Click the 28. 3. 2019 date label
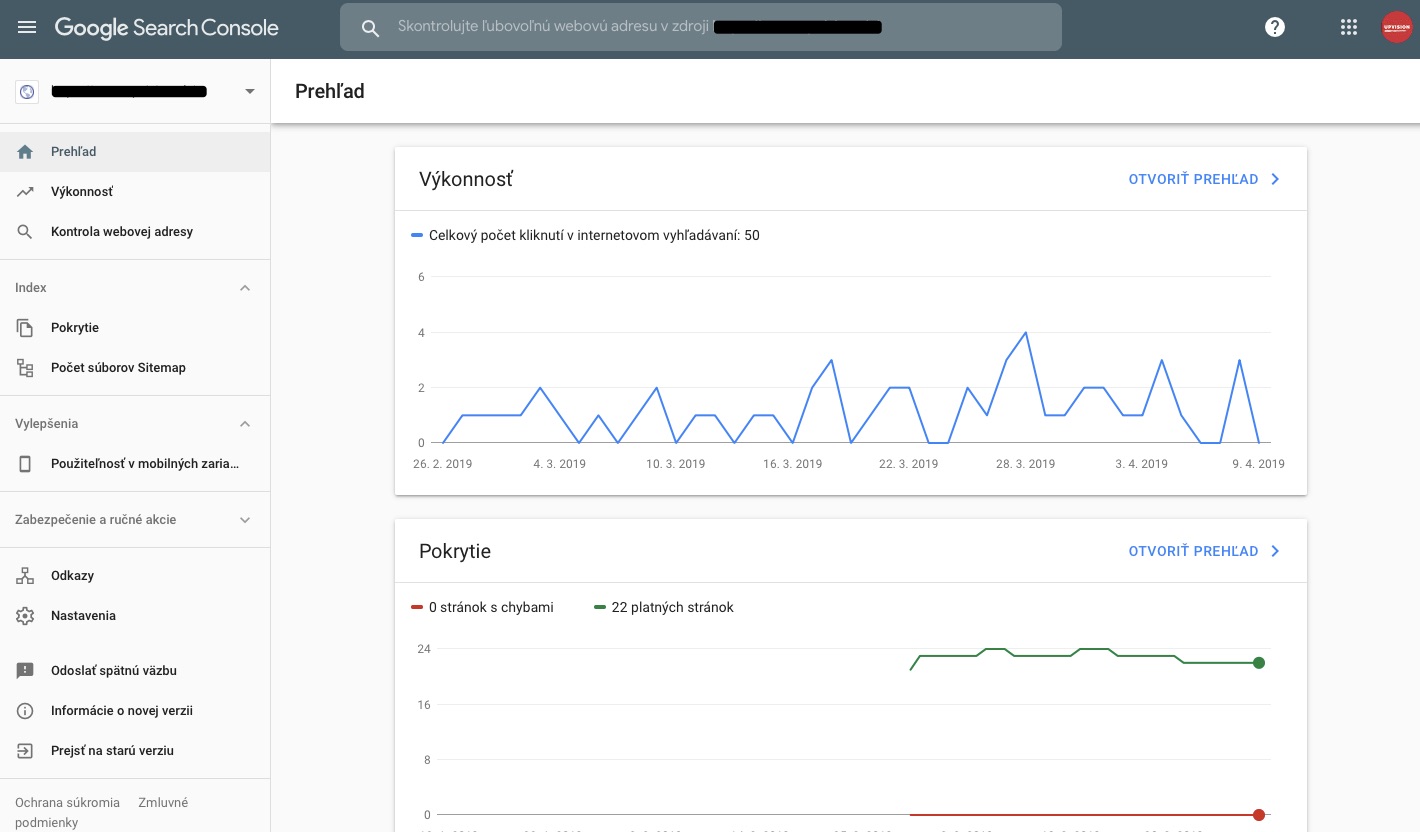1420x832 pixels. pyautogui.click(x=1026, y=464)
